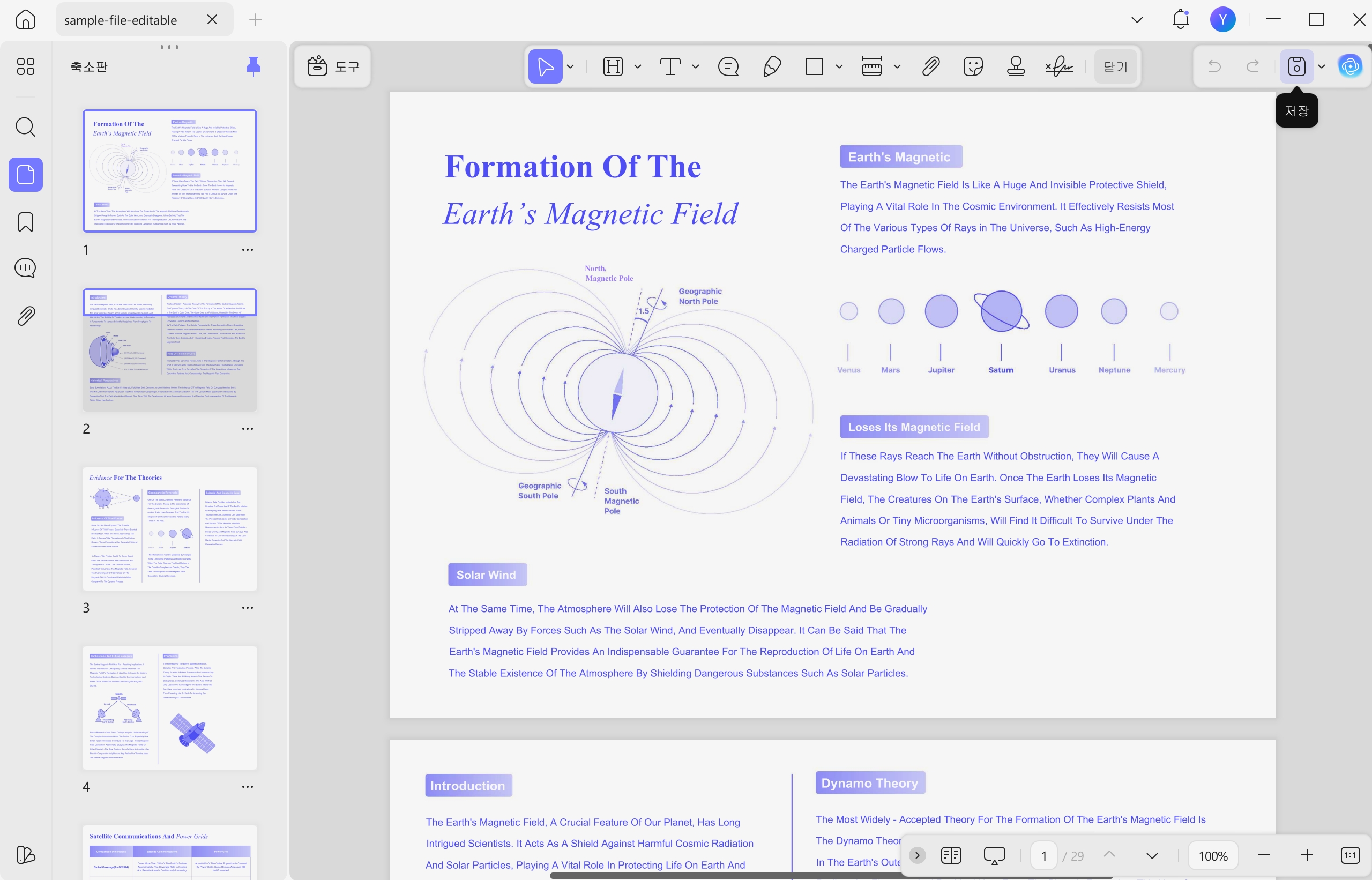The image size is (1372, 880).
Task: Open the search panel in sidebar
Action: (25, 127)
